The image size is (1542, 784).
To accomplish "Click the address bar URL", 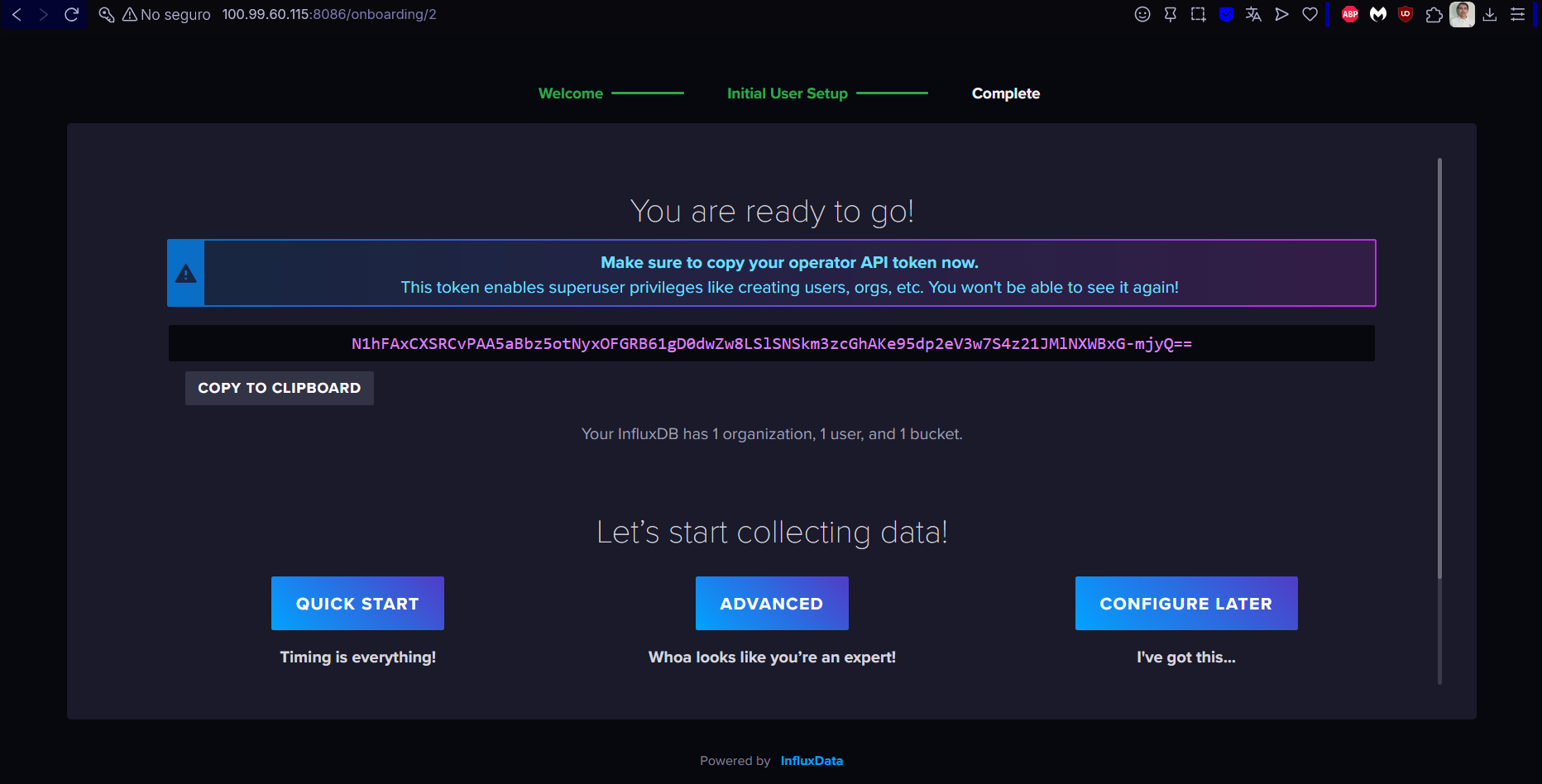I will [x=329, y=14].
